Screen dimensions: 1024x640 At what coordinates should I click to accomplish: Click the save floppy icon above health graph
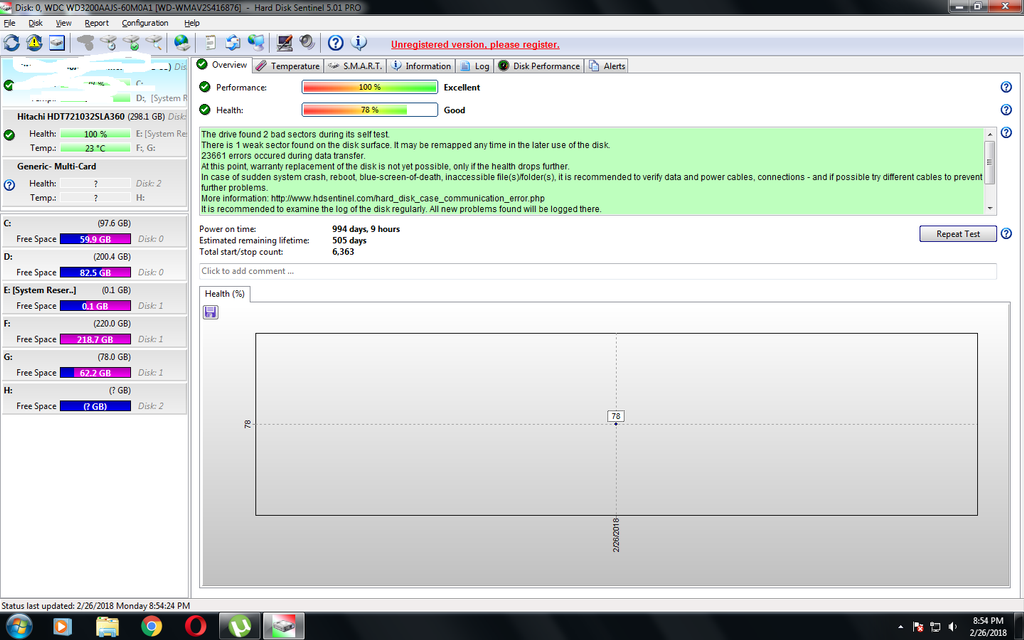(210, 312)
